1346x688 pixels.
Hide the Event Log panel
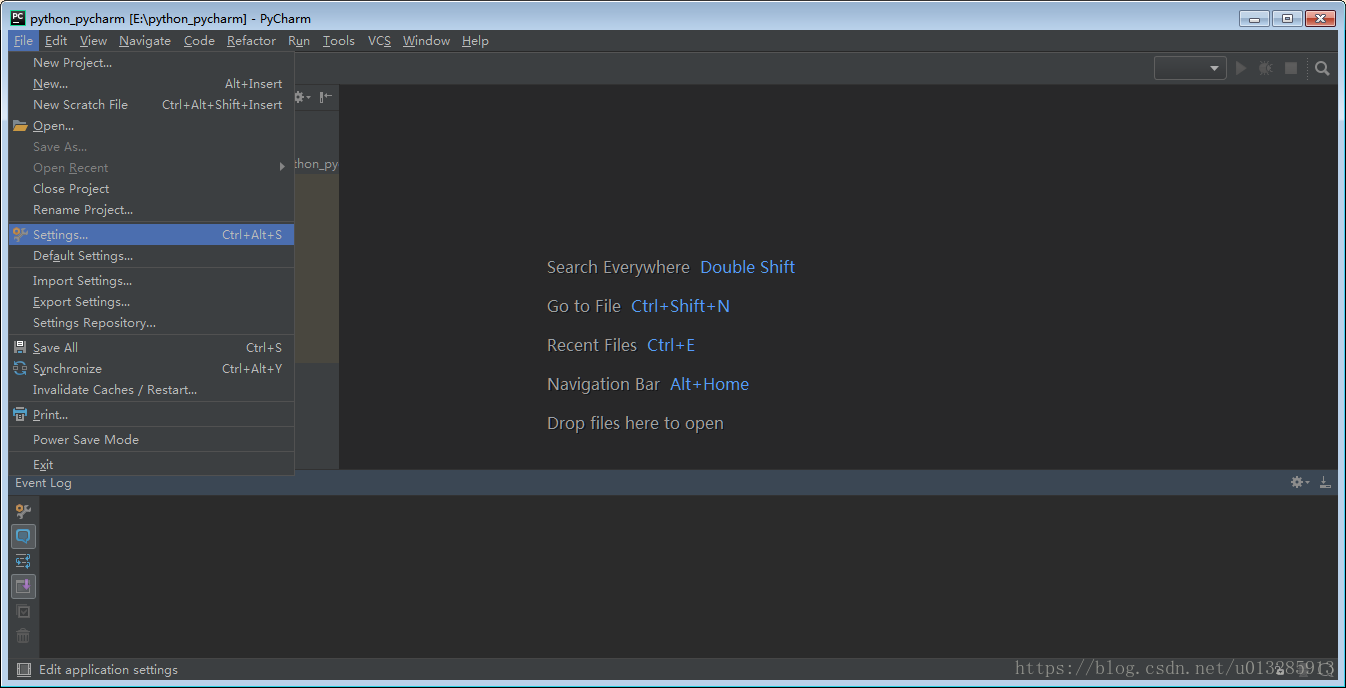[x=1325, y=482]
